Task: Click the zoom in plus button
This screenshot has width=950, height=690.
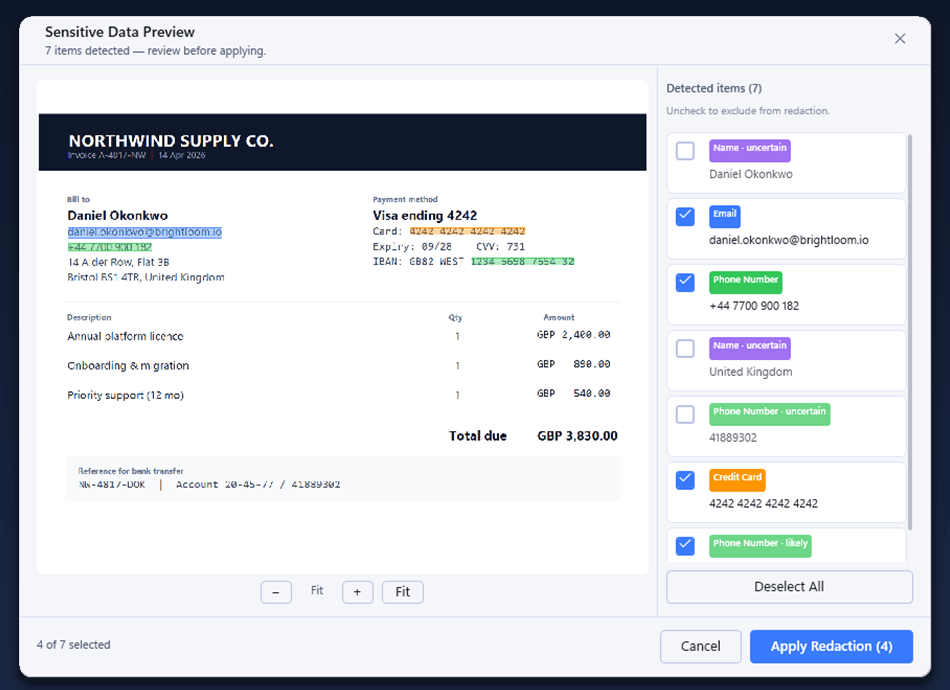Action: (x=357, y=592)
